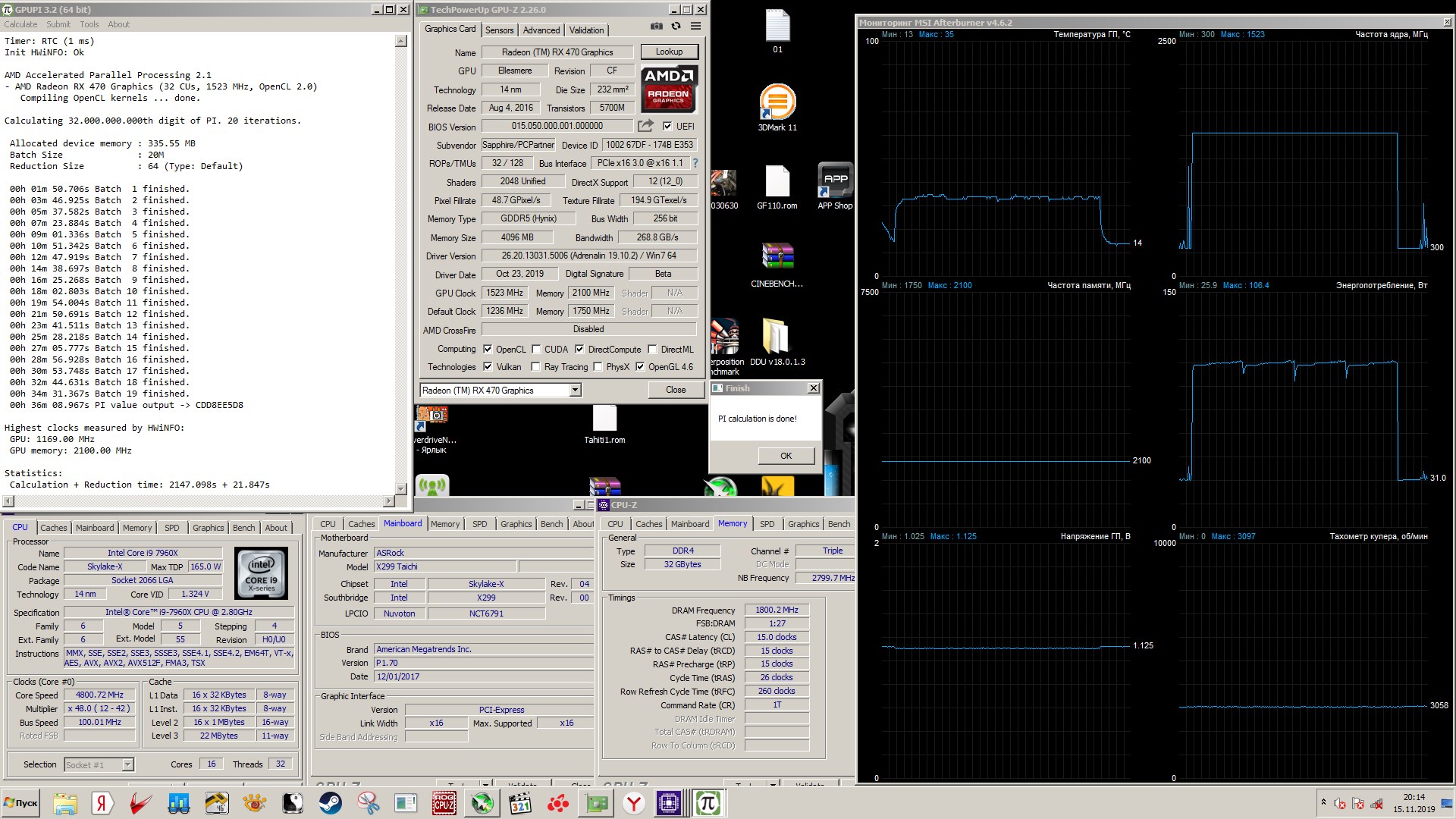Open the GPU-Z hamburger menu

tap(695, 27)
